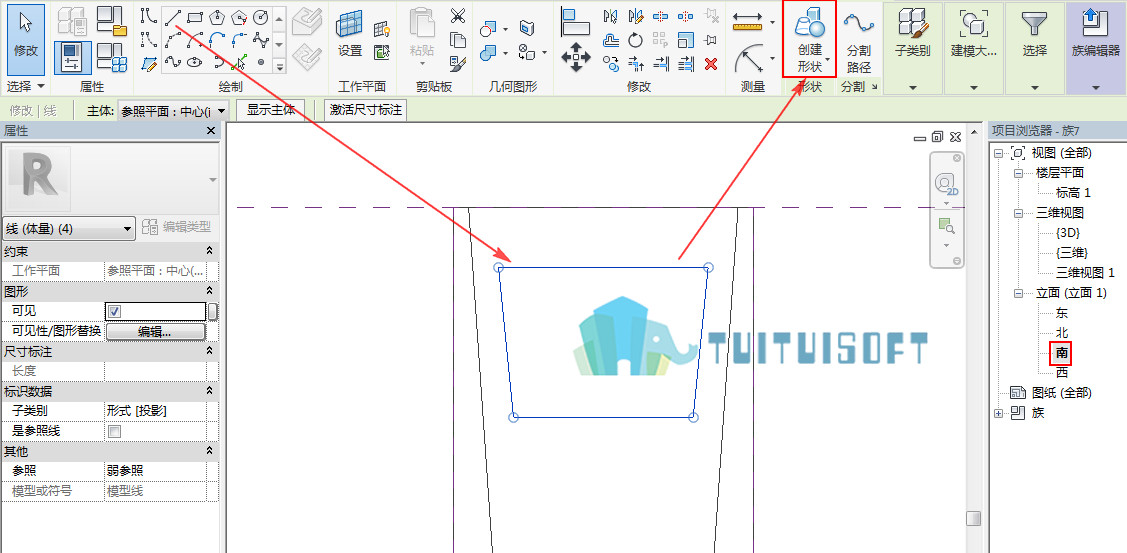1127x553 pixels.
Task: Open the {3D} view in browser
Action: (1067, 232)
